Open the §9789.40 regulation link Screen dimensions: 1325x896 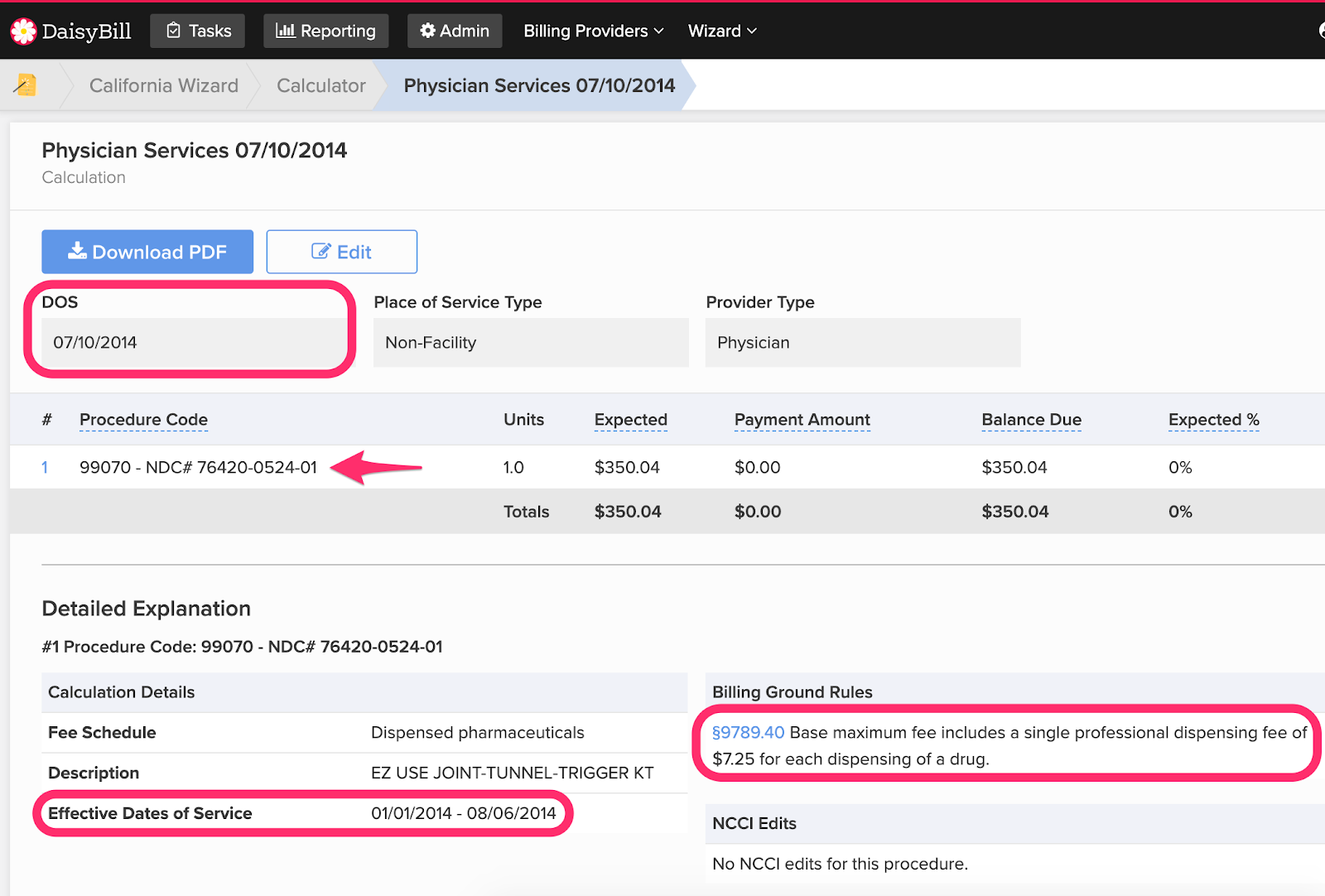(748, 733)
